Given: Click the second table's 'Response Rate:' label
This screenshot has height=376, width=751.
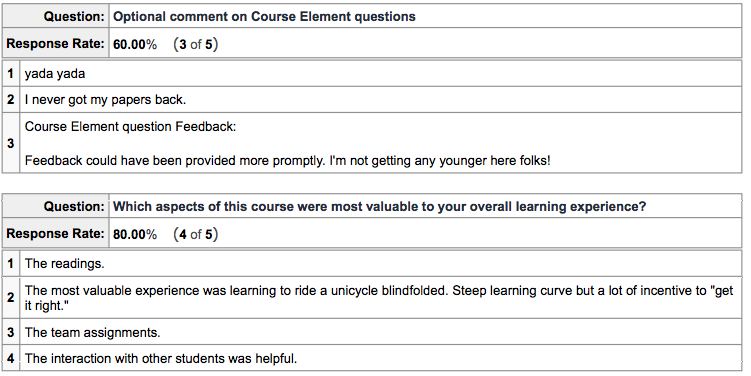Looking at the screenshot, I should 56,233.
